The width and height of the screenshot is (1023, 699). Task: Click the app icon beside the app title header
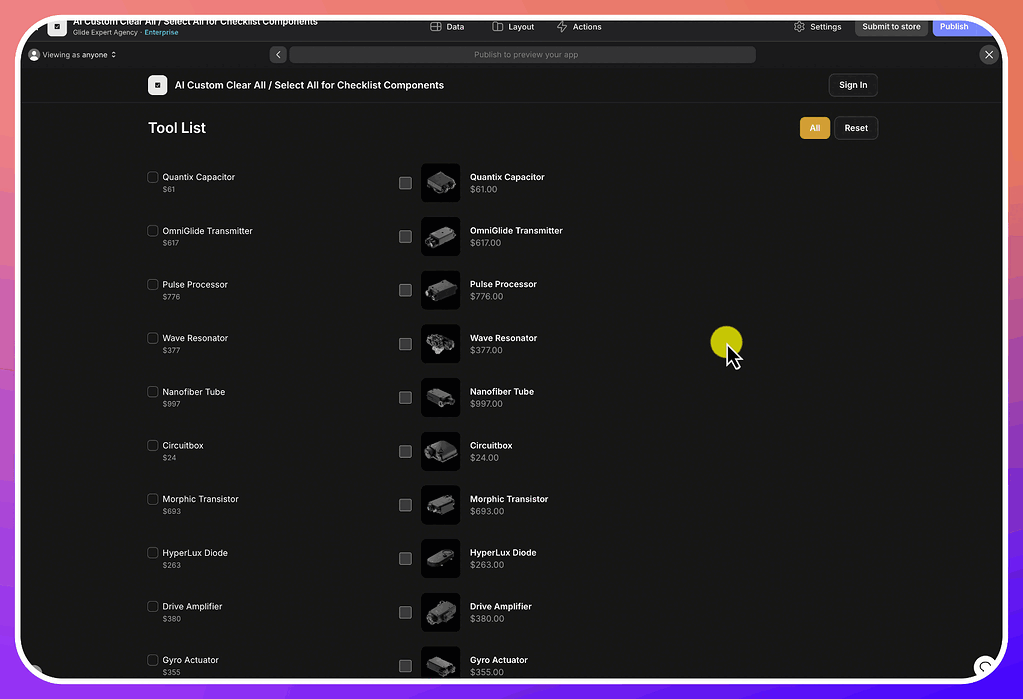click(x=157, y=85)
